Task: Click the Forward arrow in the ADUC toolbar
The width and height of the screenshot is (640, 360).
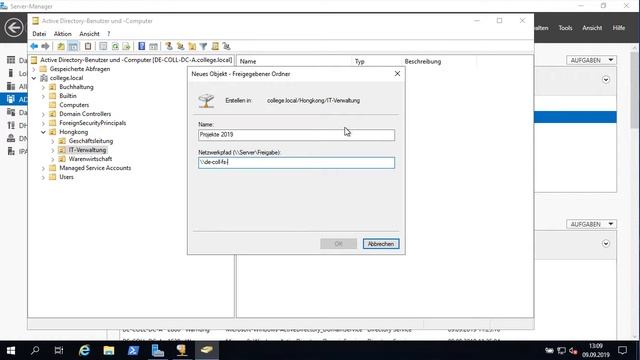Action: click(x=45, y=47)
